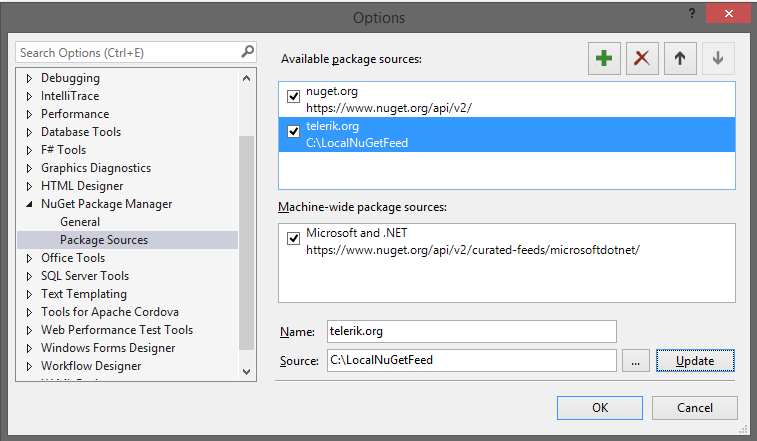
Task: Move package source up with arrow icon
Action: click(x=679, y=59)
